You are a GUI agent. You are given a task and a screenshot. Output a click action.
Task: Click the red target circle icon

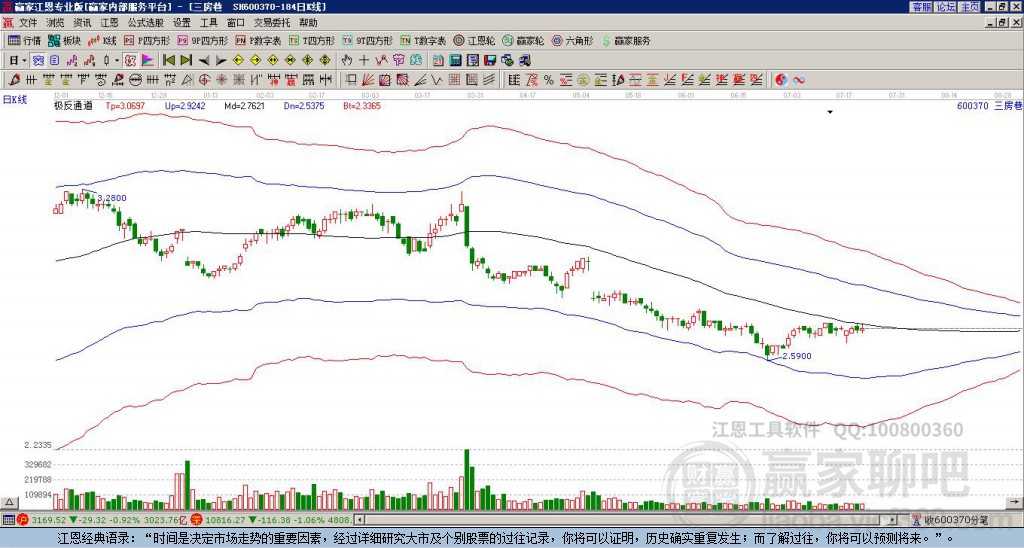(x=204, y=80)
